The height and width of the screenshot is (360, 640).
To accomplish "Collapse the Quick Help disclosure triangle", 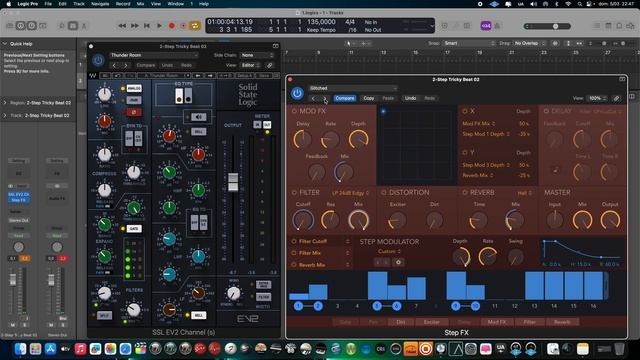I will 5,44.
